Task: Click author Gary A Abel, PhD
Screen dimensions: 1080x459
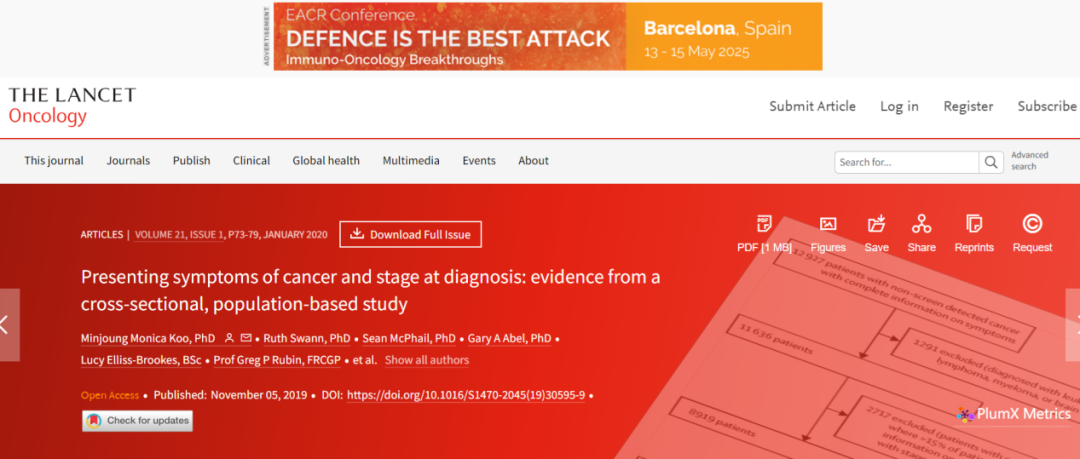Action: (509, 339)
